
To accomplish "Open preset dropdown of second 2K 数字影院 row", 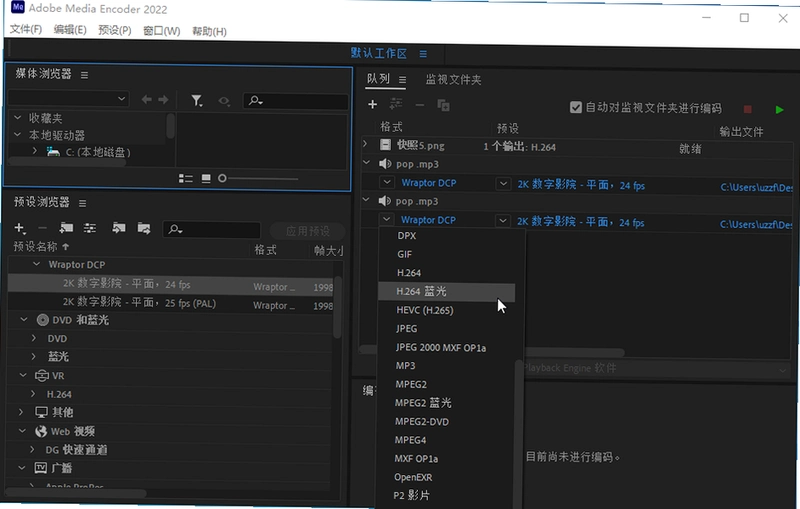I will coord(503,221).
